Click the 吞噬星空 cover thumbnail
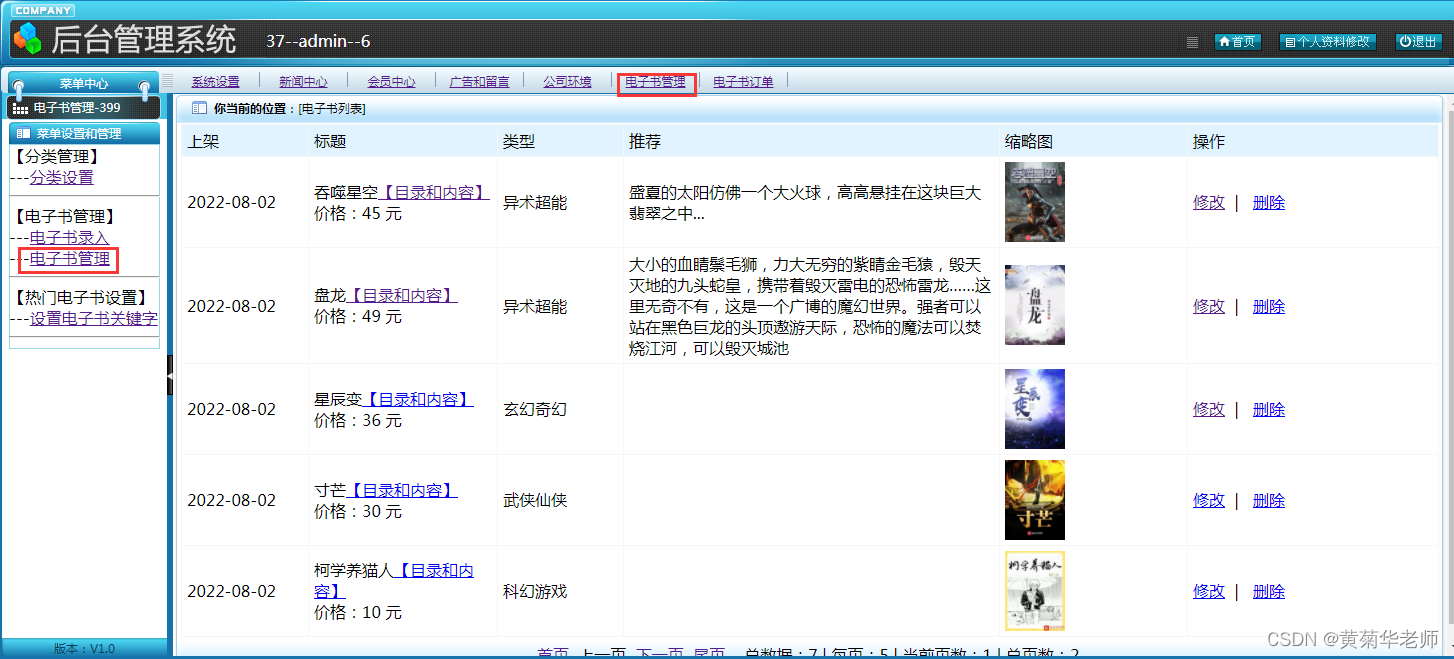Screen dimensions: 1454x659 [1034, 202]
